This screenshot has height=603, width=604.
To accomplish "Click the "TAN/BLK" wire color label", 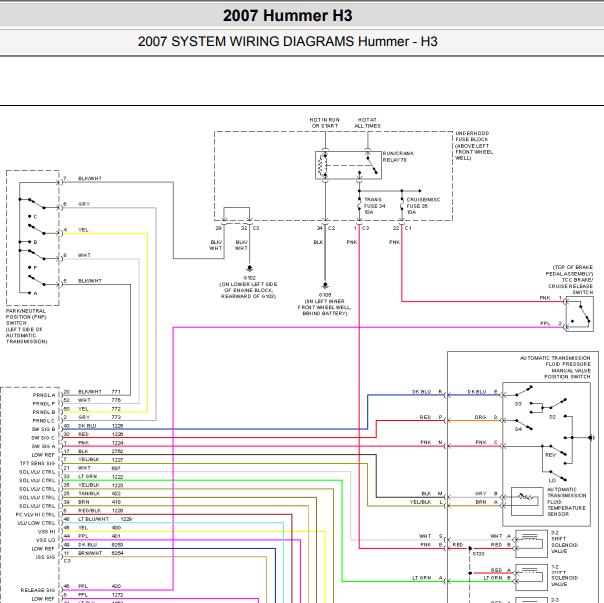I will coord(89,494).
